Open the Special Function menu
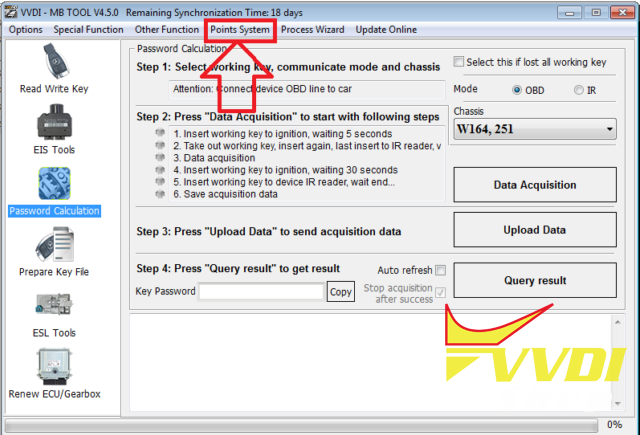The height and width of the screenshot is (435, 640). point(88,30)
